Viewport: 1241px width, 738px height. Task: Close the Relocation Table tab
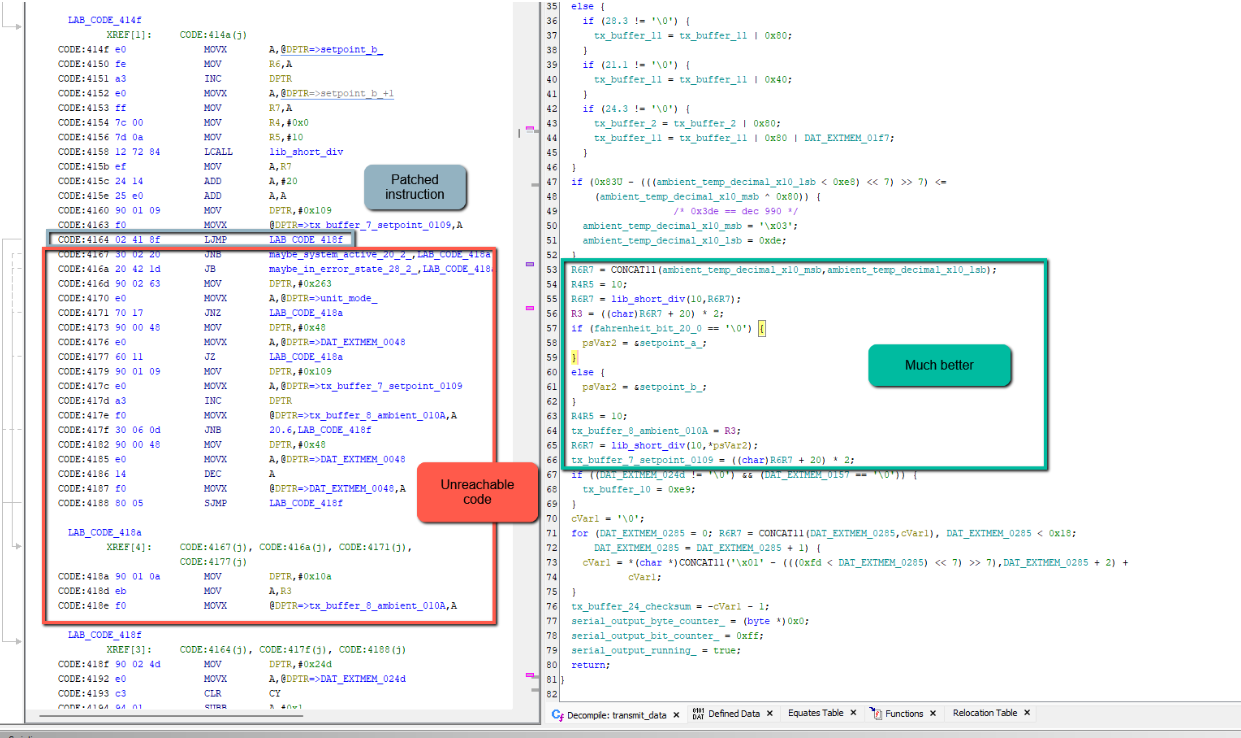pyautogui.click(x=1026, y=714)
